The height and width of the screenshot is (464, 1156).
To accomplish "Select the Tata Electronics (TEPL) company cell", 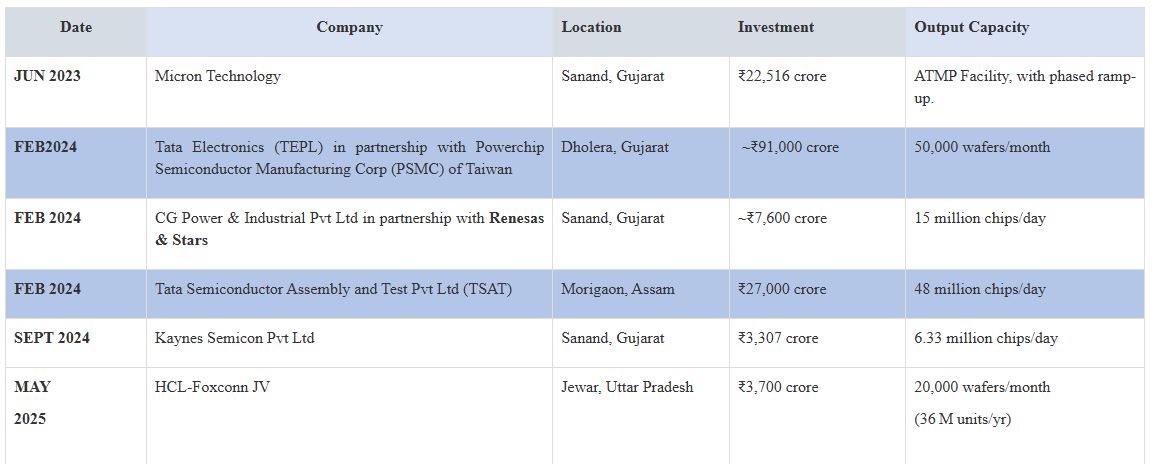I will click(349, 162).
